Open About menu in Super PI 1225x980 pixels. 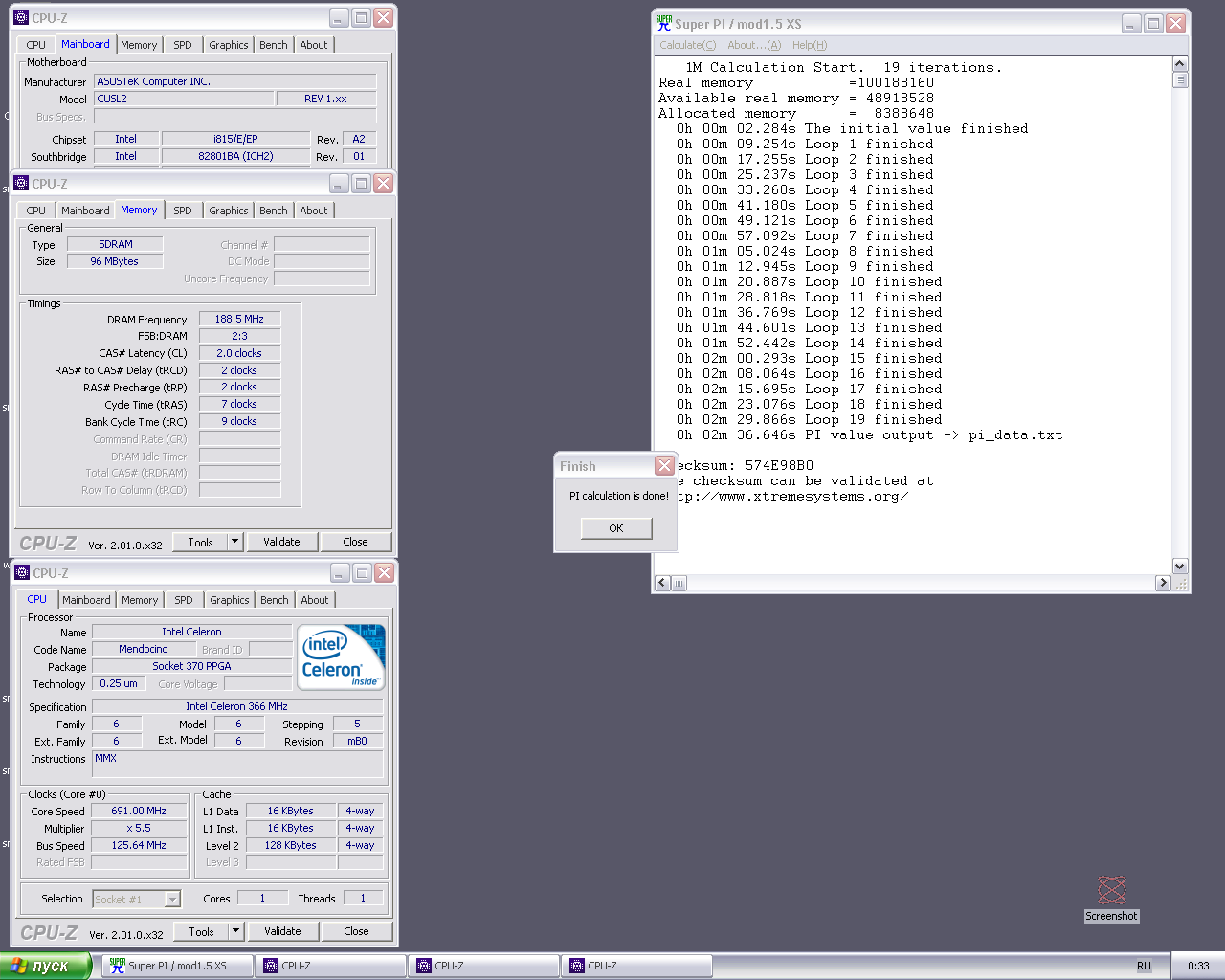754,45
